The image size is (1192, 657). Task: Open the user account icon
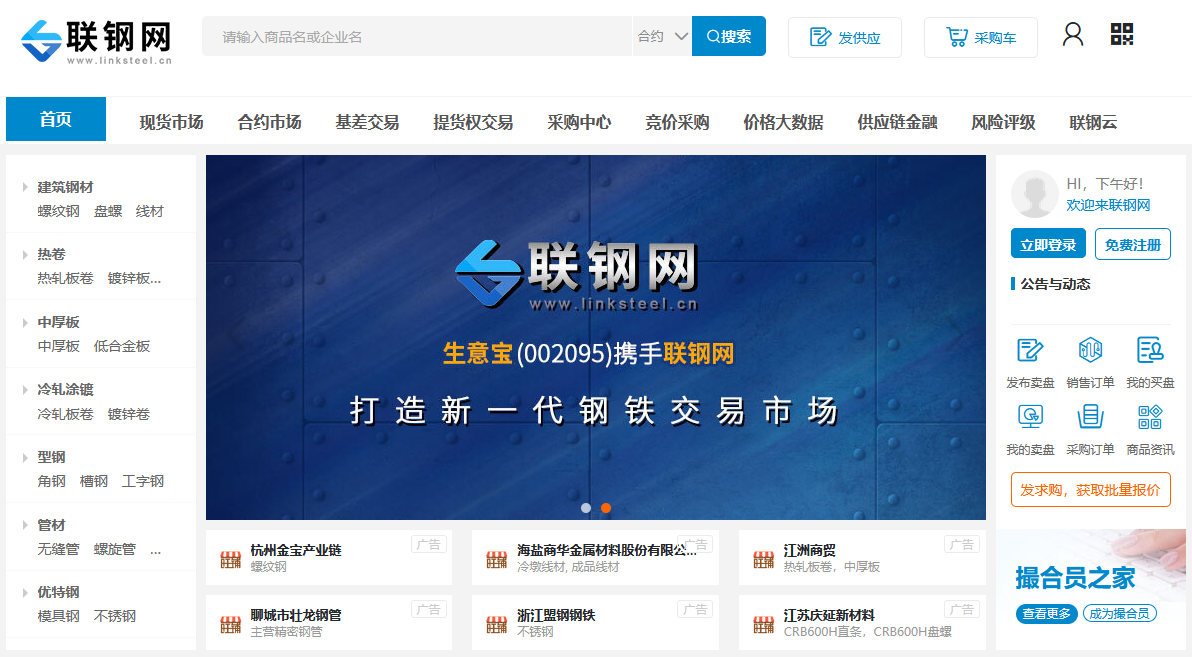click(x=1073, y=34)
